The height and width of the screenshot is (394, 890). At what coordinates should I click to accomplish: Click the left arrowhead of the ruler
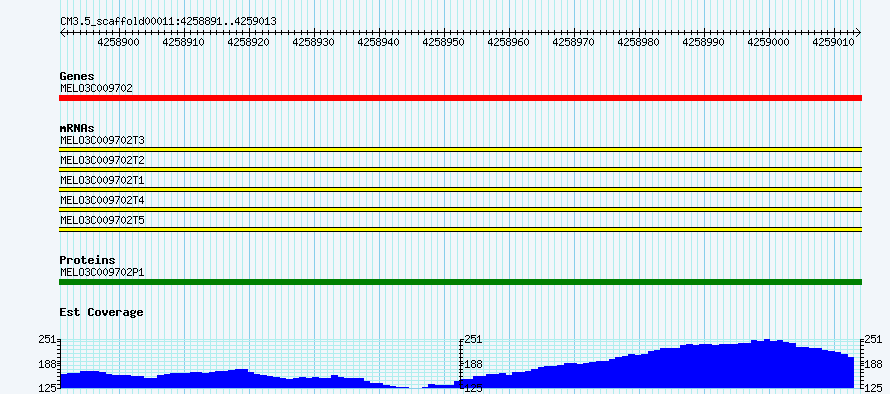[x=62, y=32]
